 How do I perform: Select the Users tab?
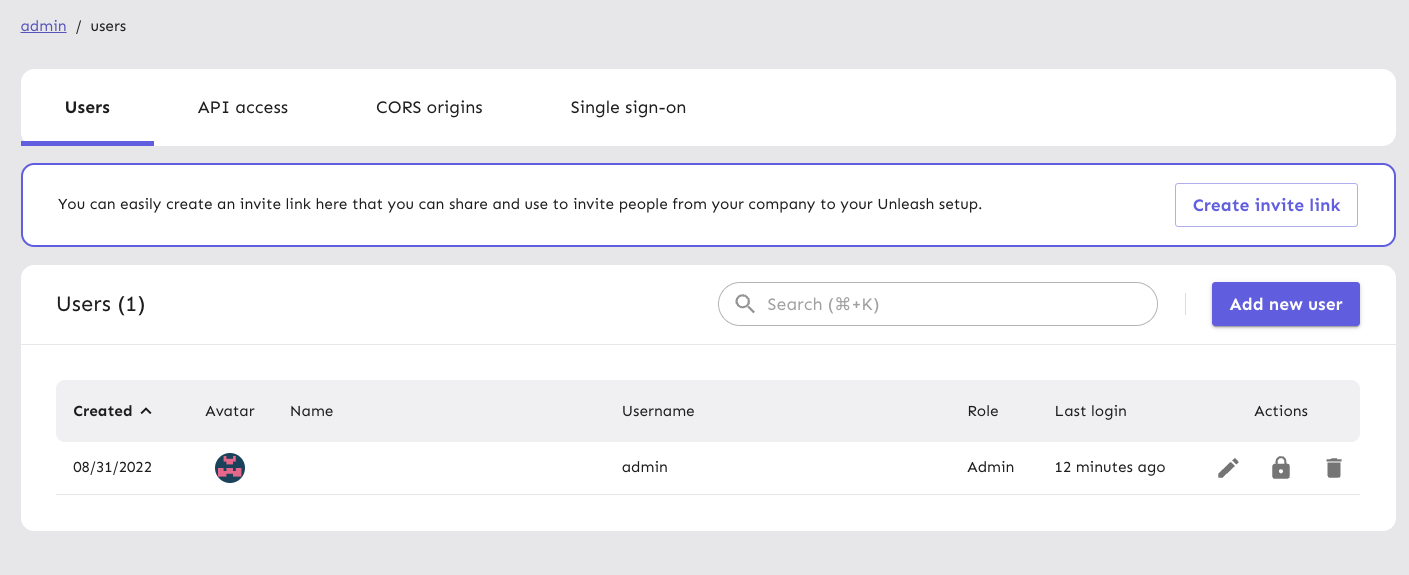click(x=87, y=108)
